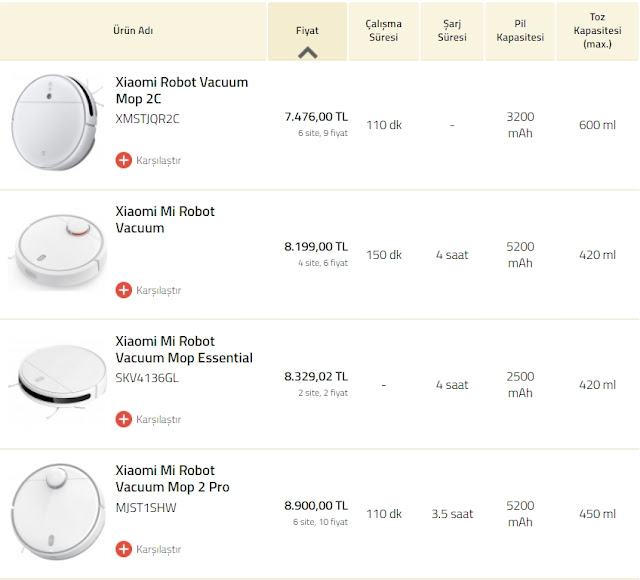Sort by the Fiyat column header

pyautogui.click(x=307, y=30)
